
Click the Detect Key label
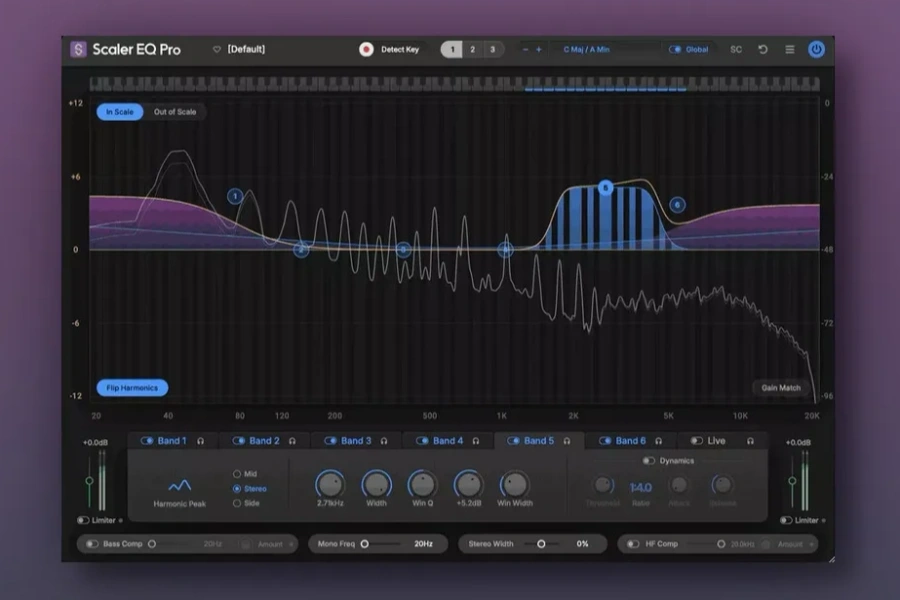click(x=400, y=49)
